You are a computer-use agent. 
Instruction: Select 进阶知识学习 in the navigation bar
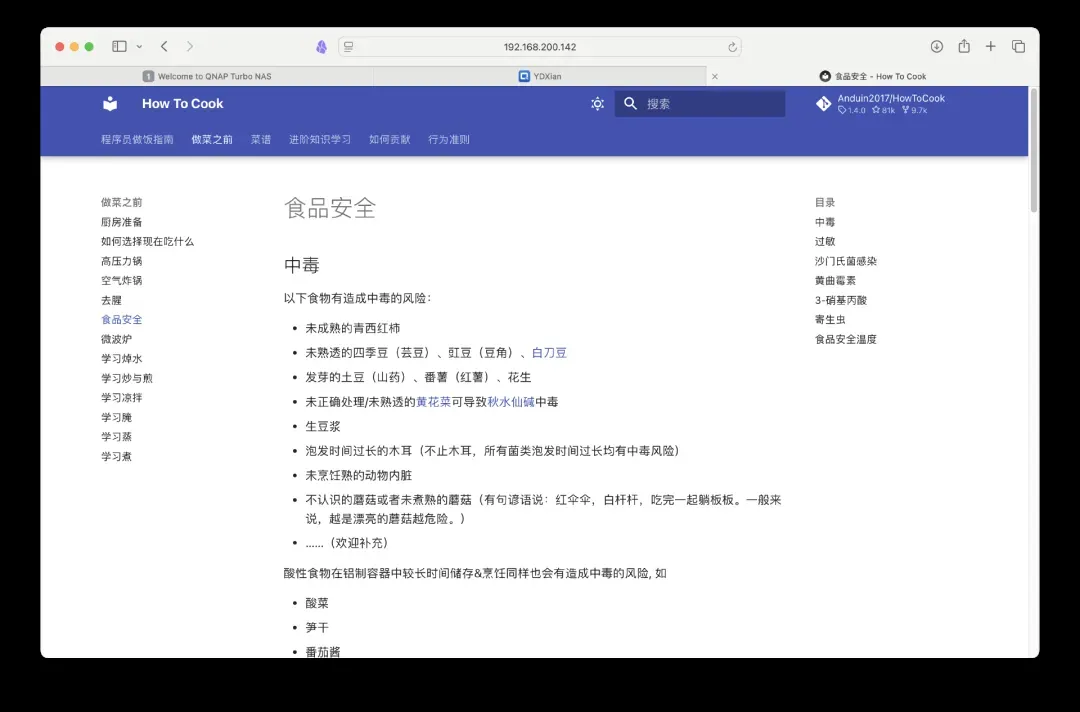click(320, 140)
